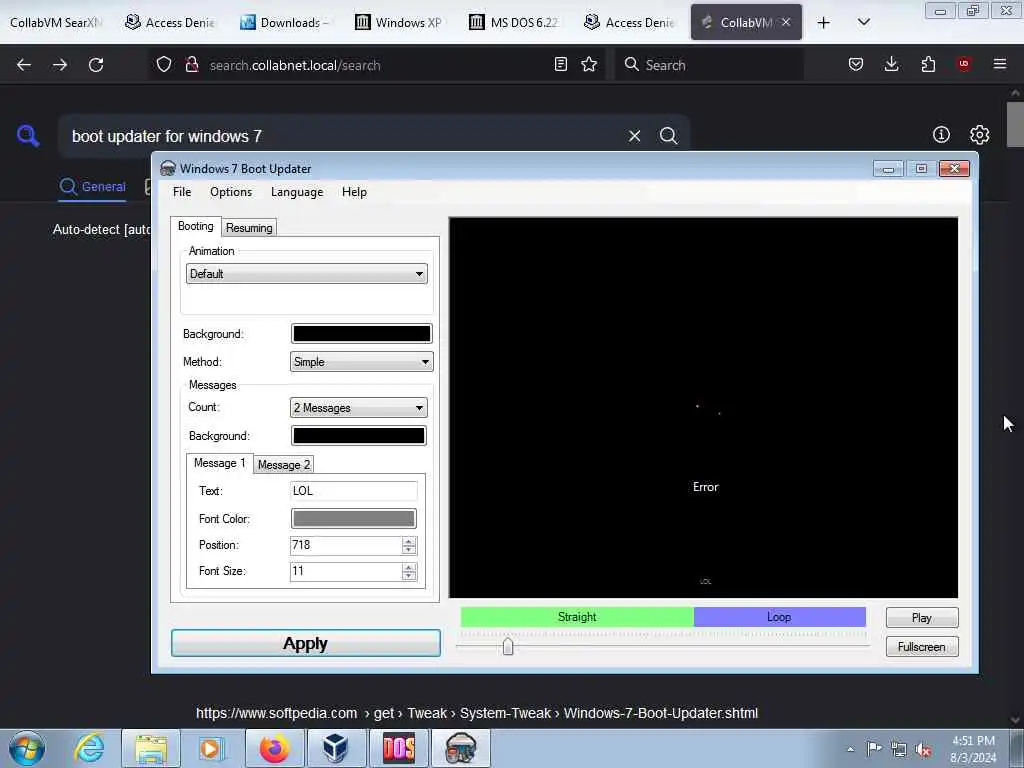Open the Firefox hamburger menu

coord(1000,64)
